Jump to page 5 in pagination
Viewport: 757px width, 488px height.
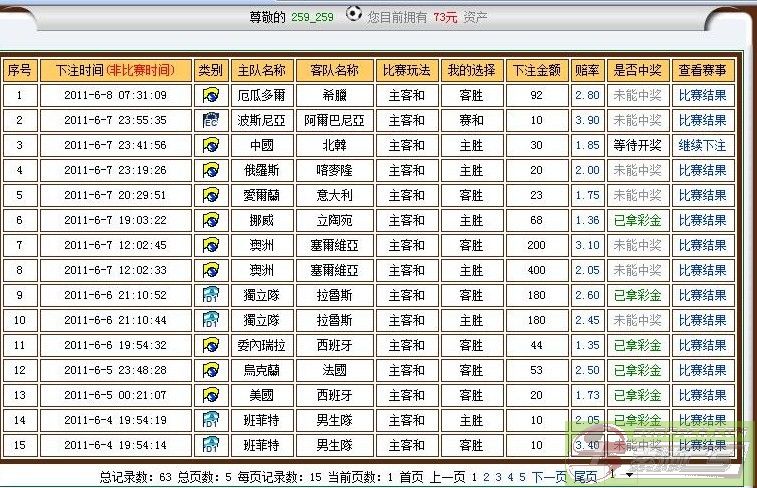coord(521,477)
